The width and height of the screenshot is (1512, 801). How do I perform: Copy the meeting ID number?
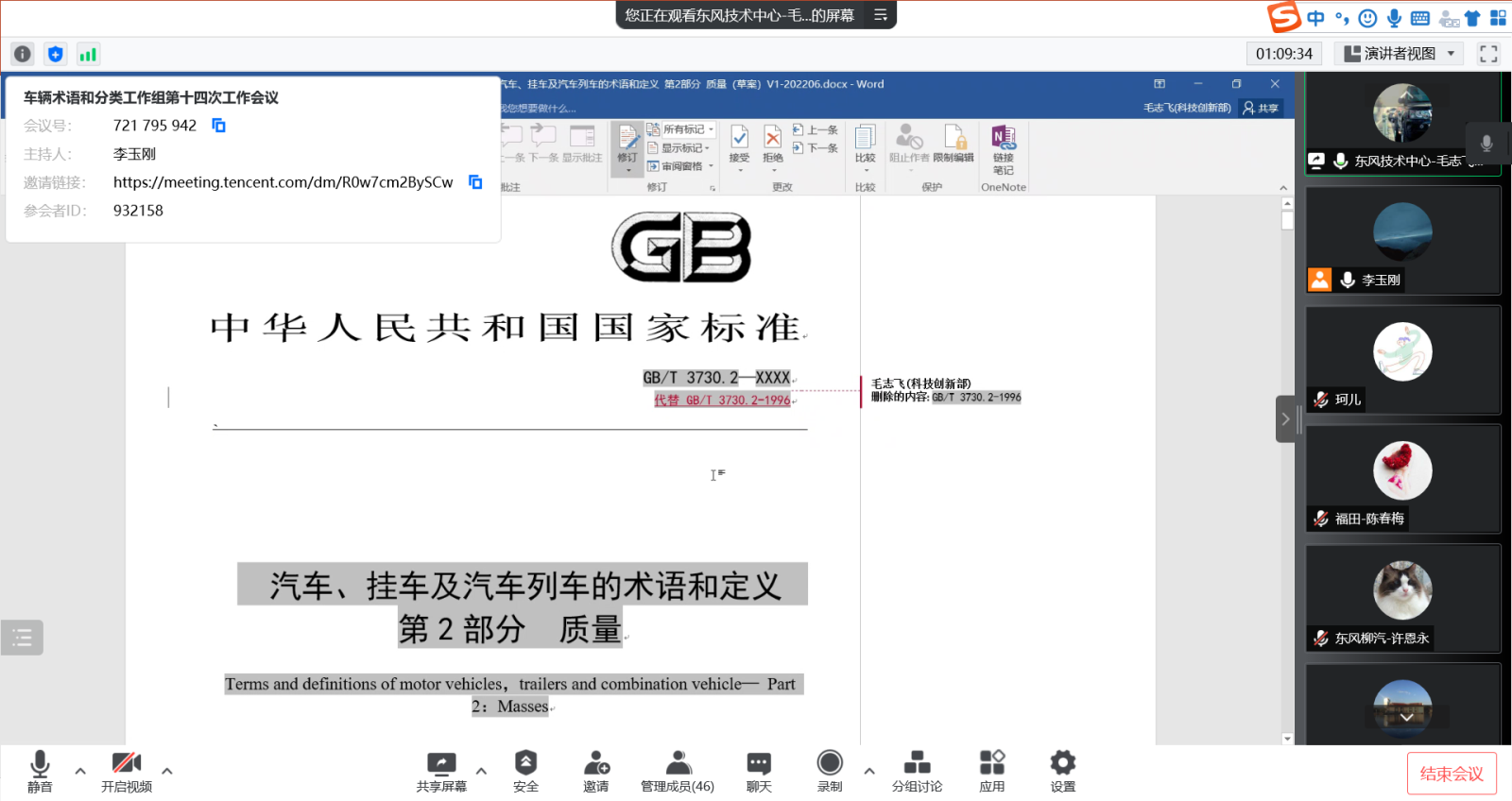[218, 126]
